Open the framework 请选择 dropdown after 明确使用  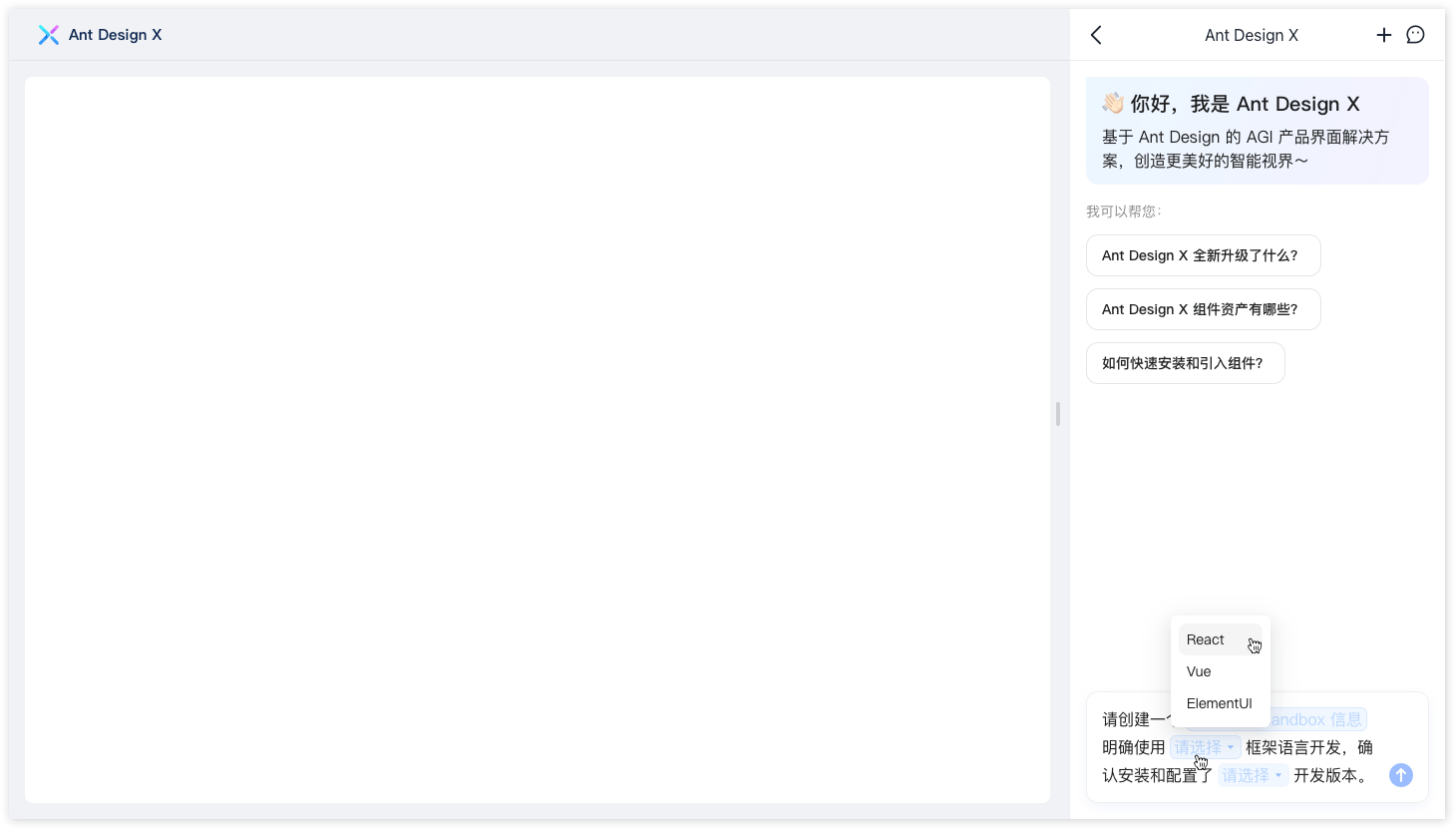tap(1205, 747)
